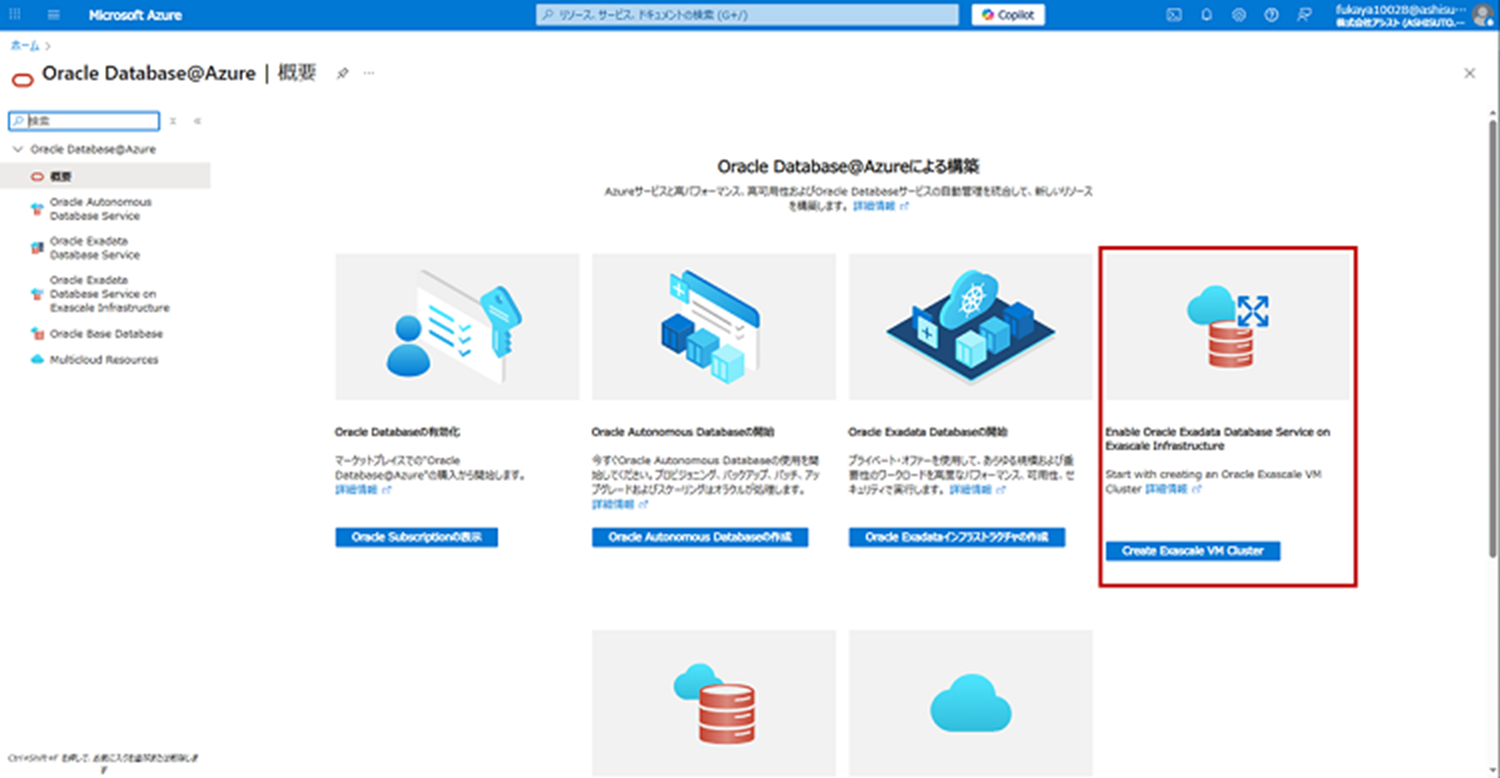Open Multicloud Resources in sidebar
This screenshot has height=778, width=1500.
103,360
